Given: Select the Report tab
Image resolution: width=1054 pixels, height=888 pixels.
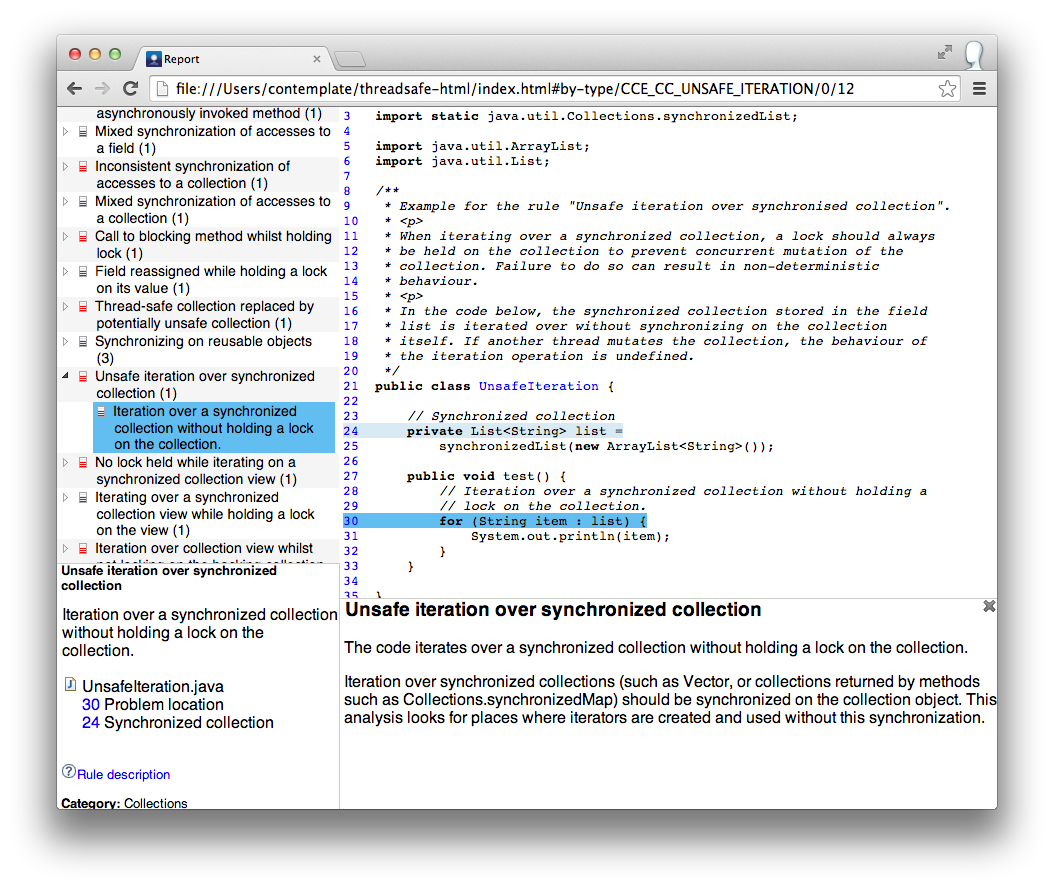Looking at the screenshot, I should click(232, 59).
